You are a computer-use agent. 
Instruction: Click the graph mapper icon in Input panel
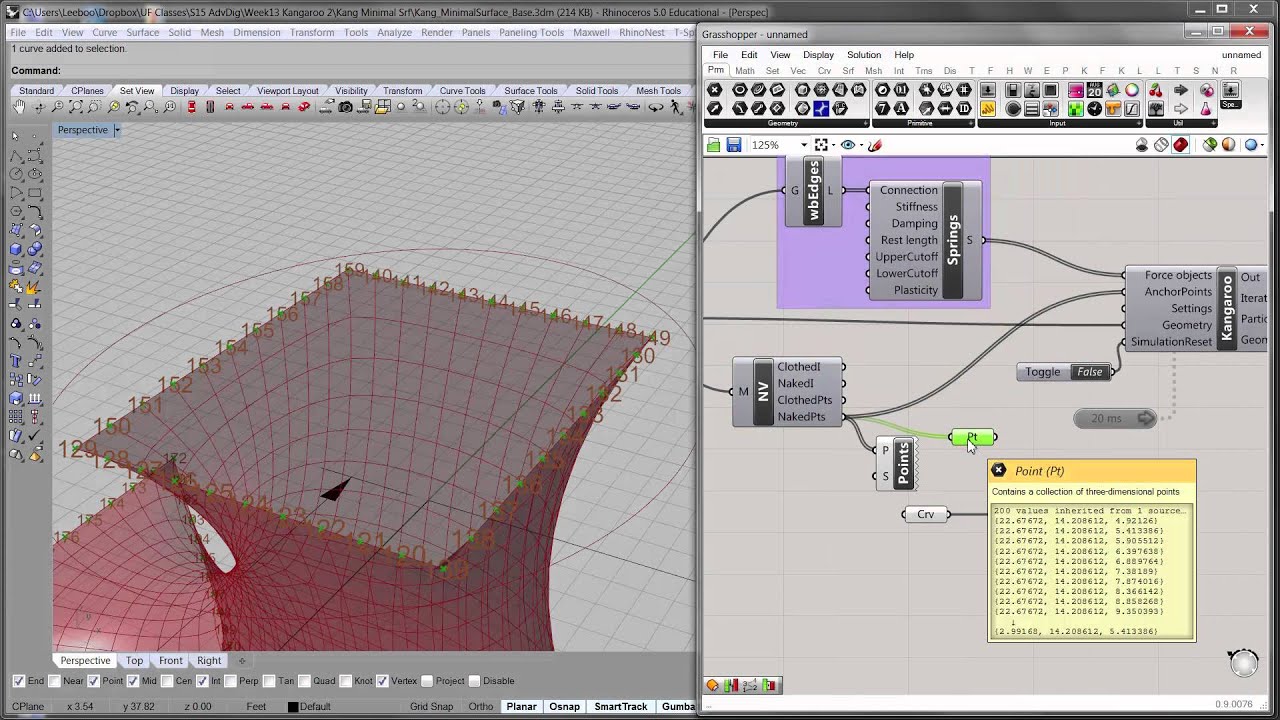(1131, 108)
